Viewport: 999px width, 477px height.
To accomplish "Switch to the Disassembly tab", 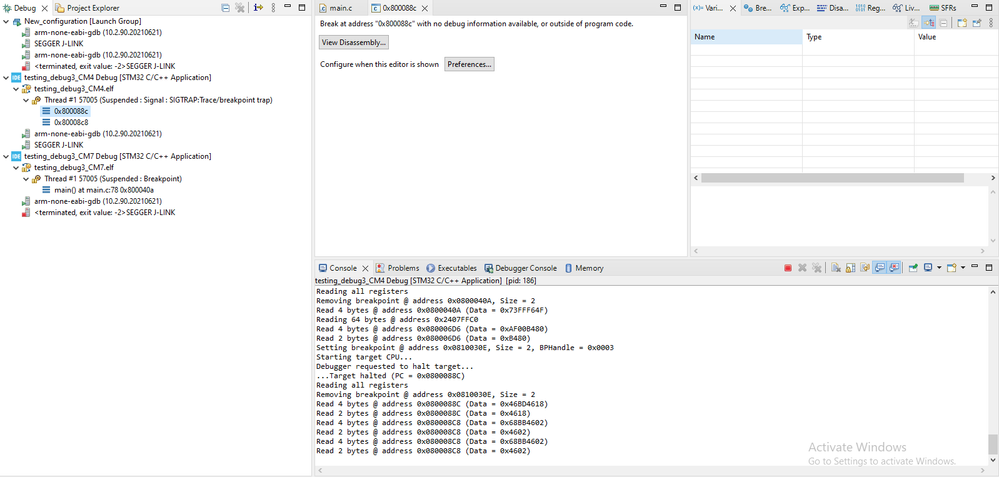I will (x=833, y=8).
